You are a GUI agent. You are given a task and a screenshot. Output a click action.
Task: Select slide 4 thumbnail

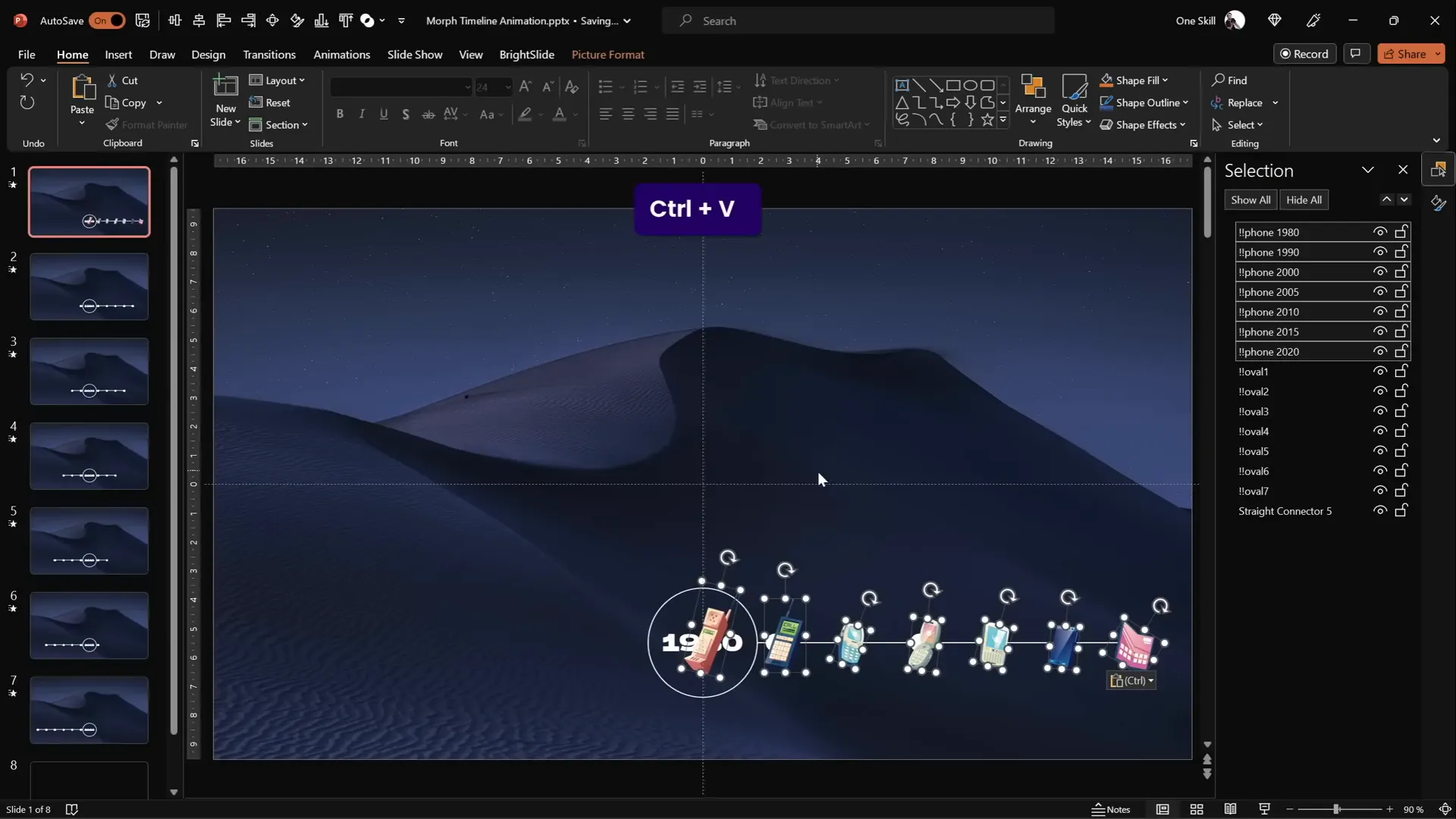[x=89, y=456]
